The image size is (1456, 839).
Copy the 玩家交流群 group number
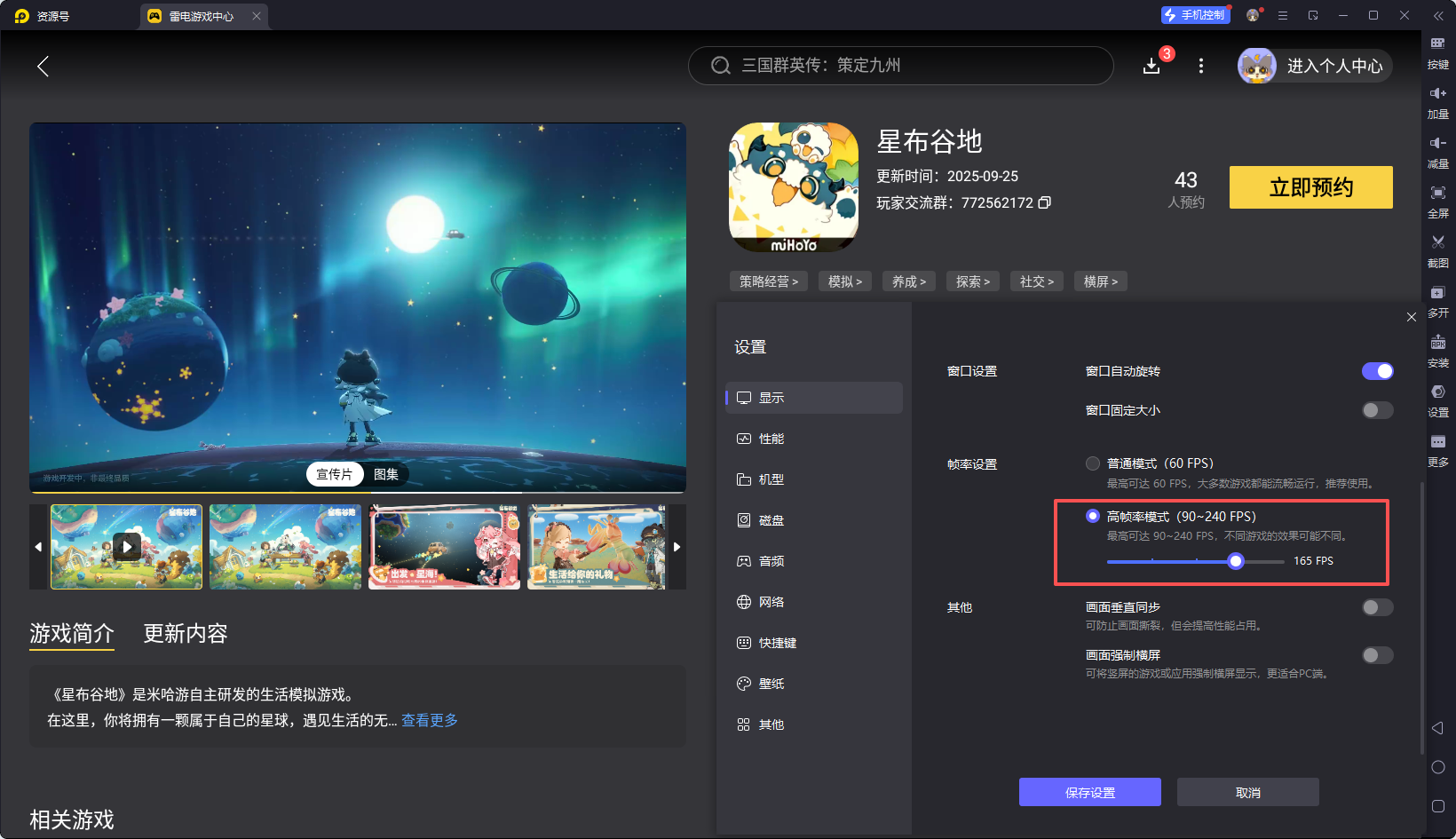[x=1046, y=202]
